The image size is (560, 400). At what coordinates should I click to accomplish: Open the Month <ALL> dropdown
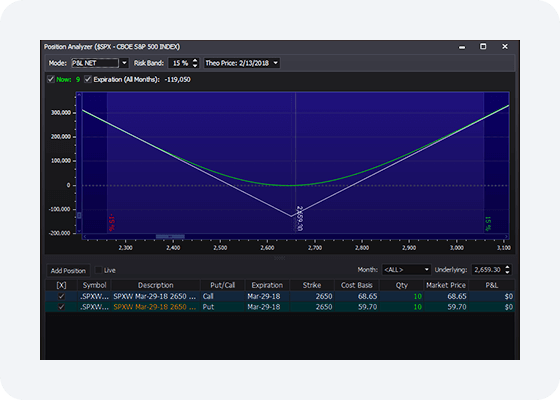(x=406, y=270)
